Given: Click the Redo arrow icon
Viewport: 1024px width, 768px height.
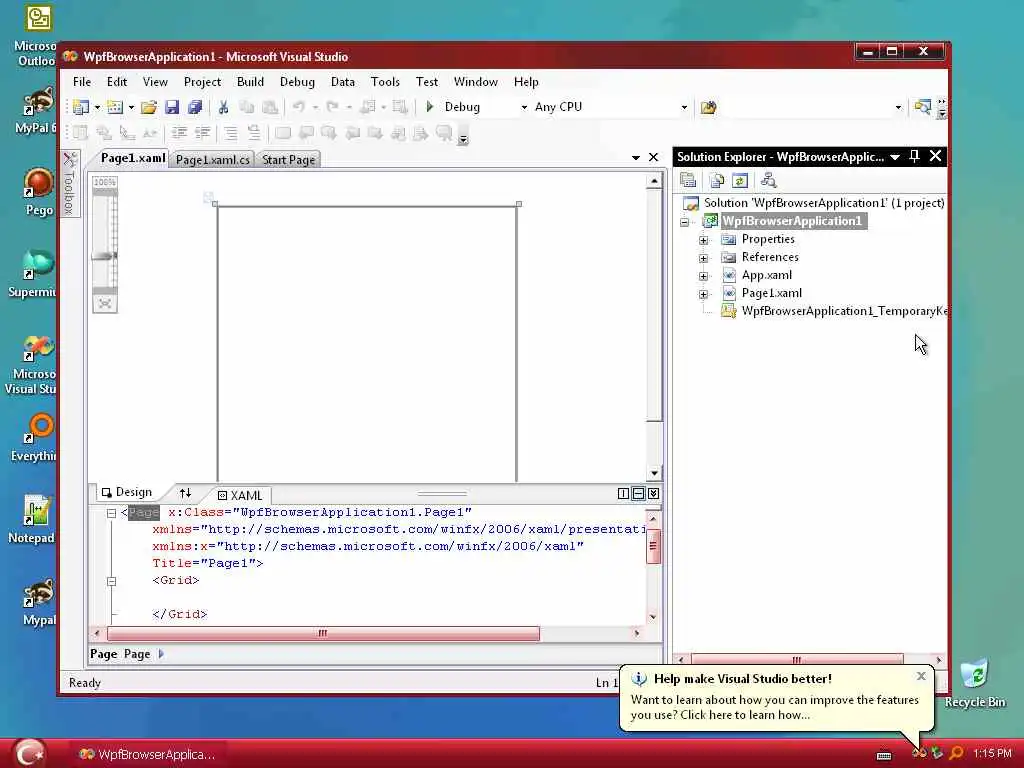Looking at the screenshot, I should pyautogui.click(x=332, y=106).
